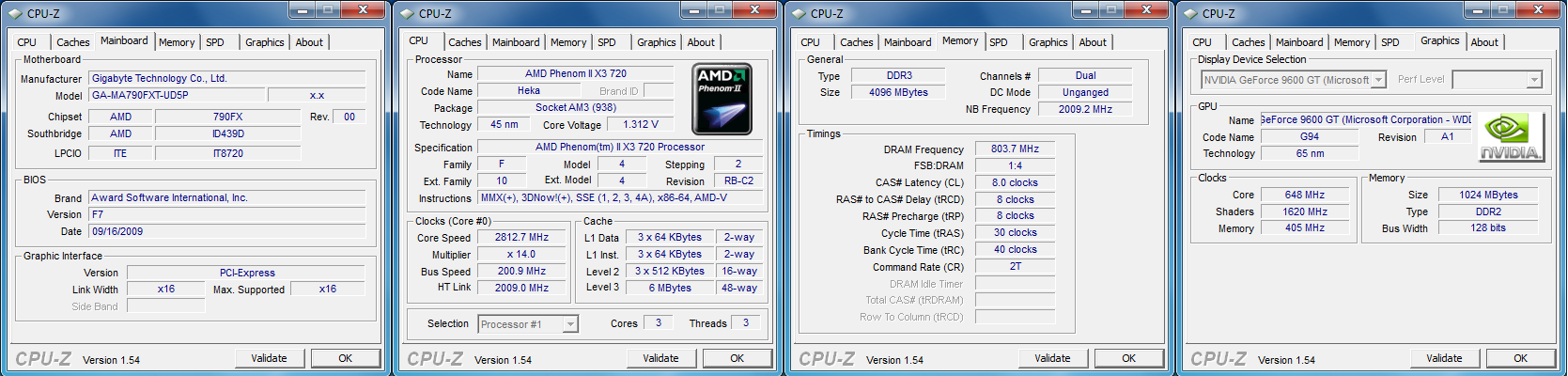
Task: Click the DRAM Frequency value field
Action: coord(1015,149)
